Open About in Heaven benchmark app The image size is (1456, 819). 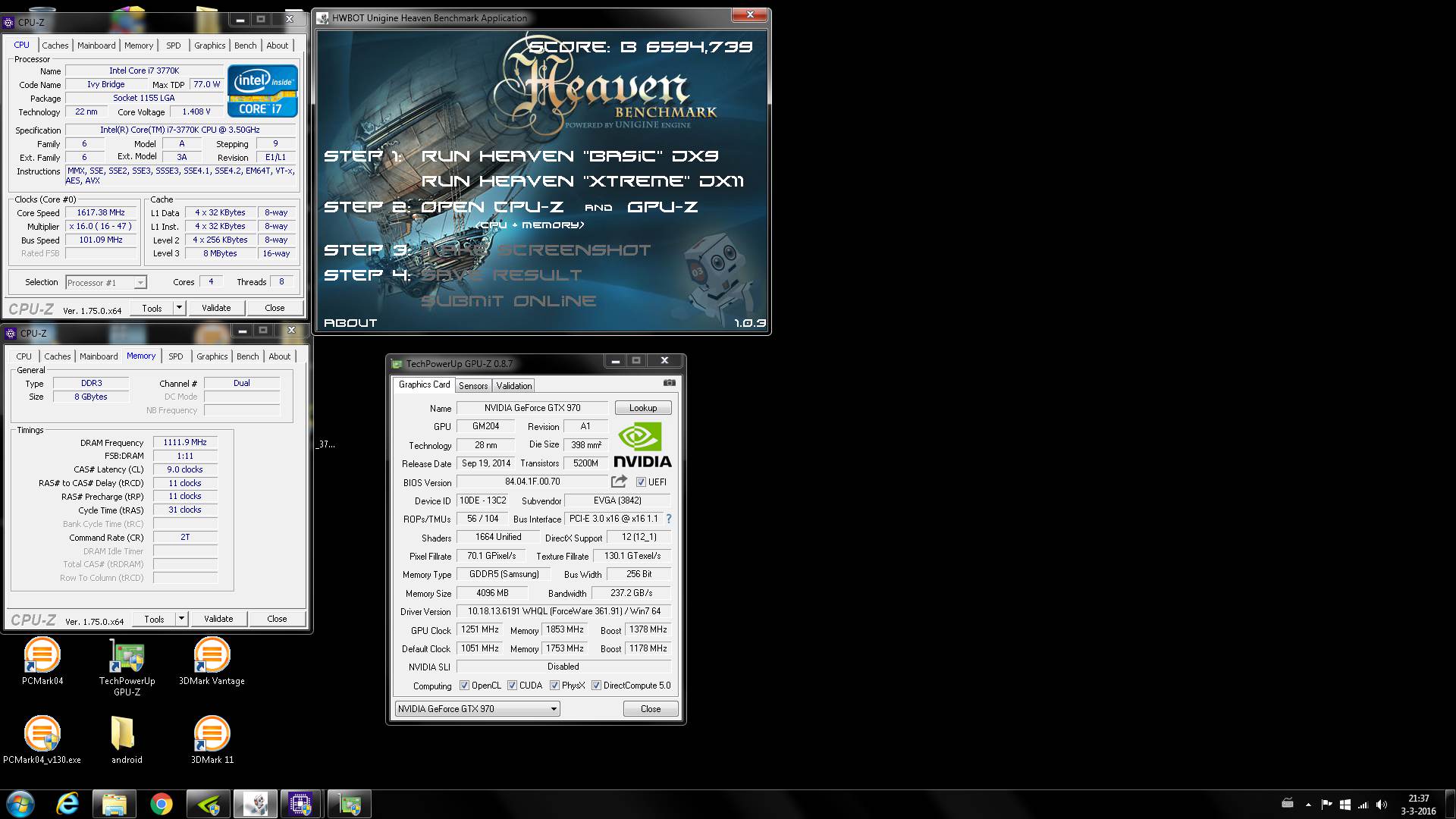pos(350,323)
